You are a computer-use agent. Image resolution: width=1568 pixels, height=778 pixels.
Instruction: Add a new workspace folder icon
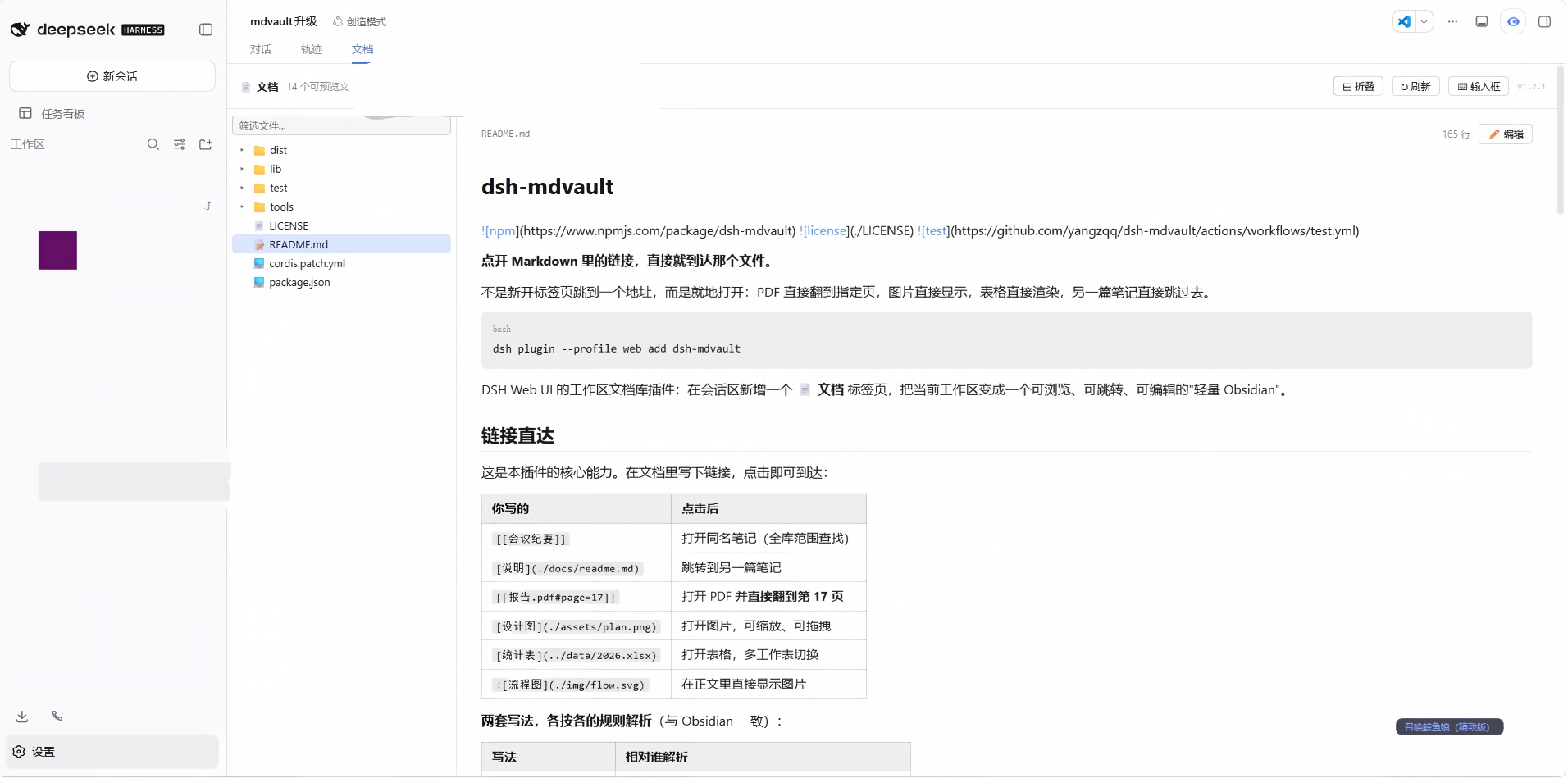(x=206, y=144)
